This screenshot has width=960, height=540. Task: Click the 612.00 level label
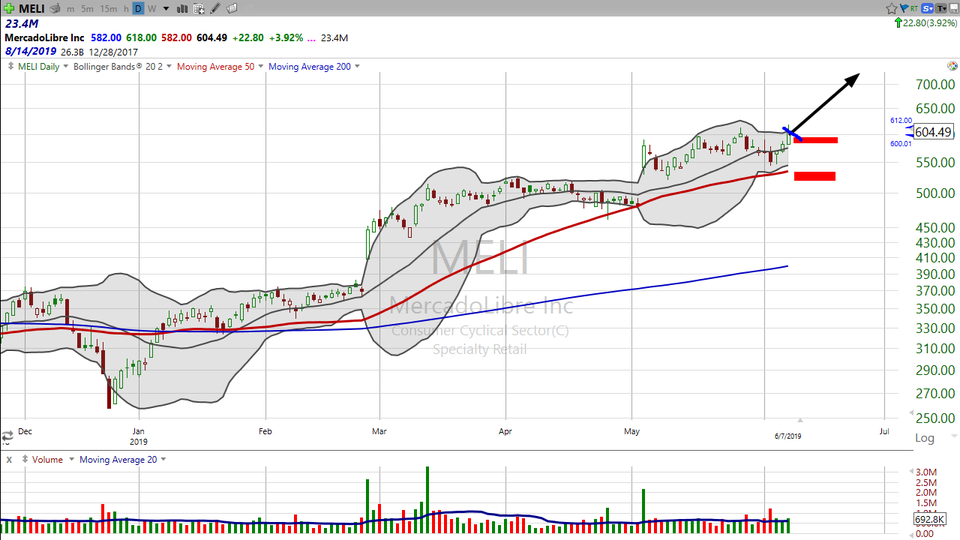(x=901, y=121)
